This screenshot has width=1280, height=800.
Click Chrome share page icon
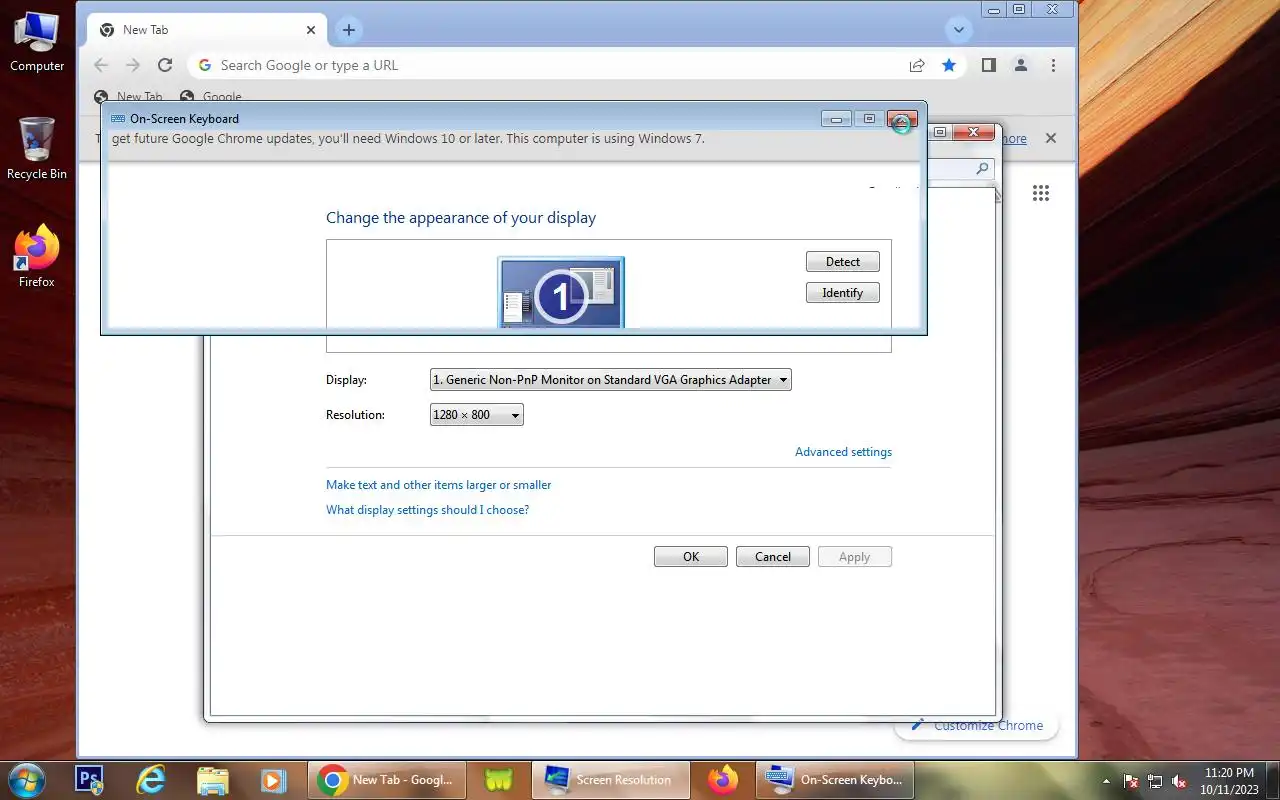(x=917, y=65)
